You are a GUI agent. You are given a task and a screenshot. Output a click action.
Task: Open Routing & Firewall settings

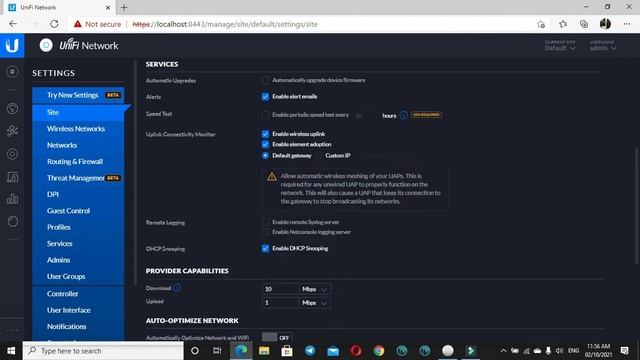(78, 162)
